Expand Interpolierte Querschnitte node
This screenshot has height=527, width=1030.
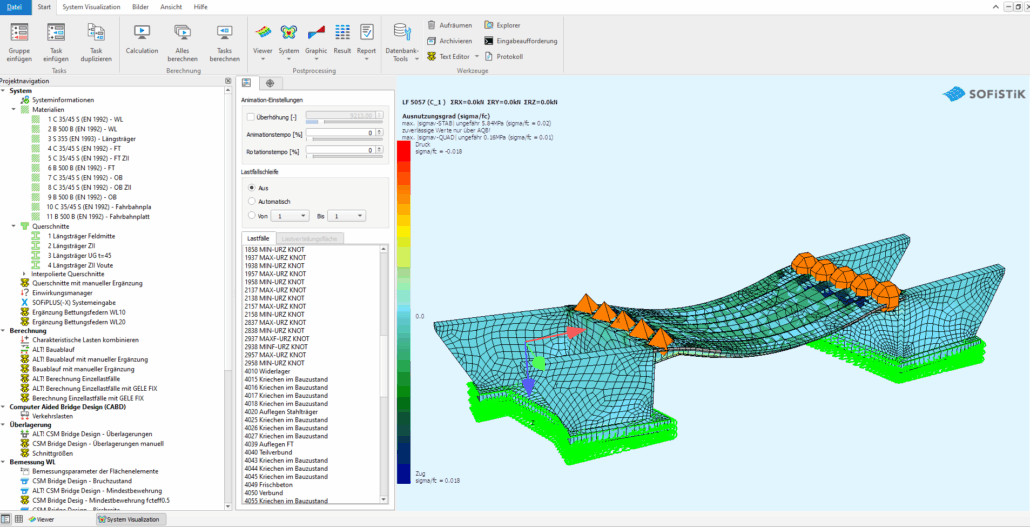click(x=24, y=273)
